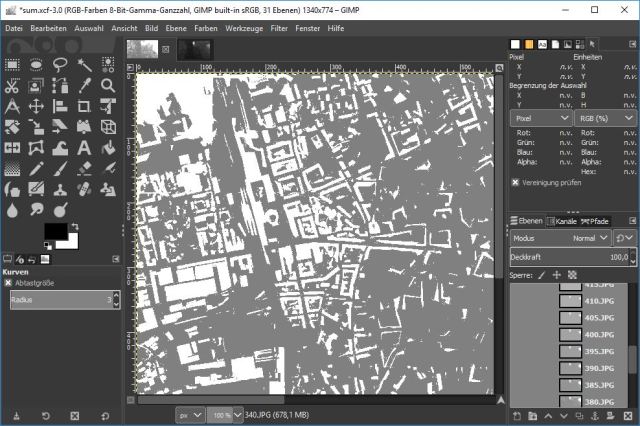Select the Free Select lasso tool
Viewport: 640px width, 426px height.
[x=60, y=65]
